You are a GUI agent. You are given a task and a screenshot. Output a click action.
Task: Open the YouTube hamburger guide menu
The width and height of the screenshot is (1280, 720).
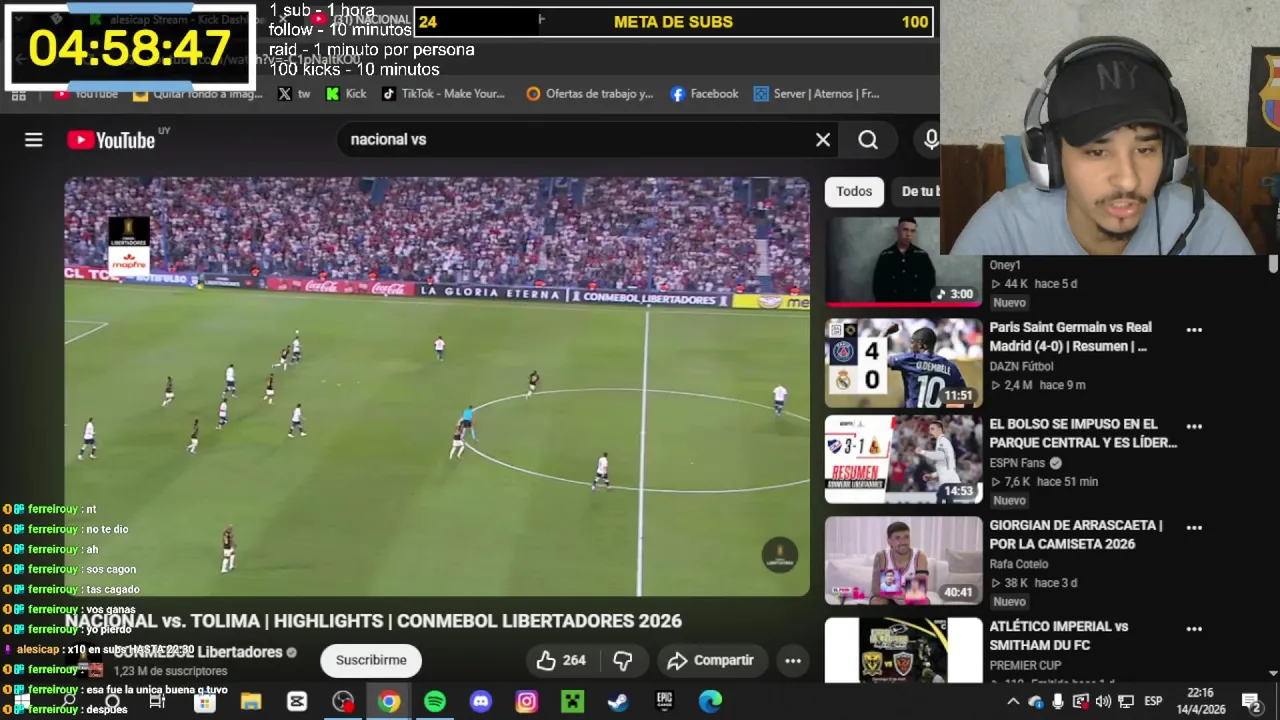pos(34,140)
